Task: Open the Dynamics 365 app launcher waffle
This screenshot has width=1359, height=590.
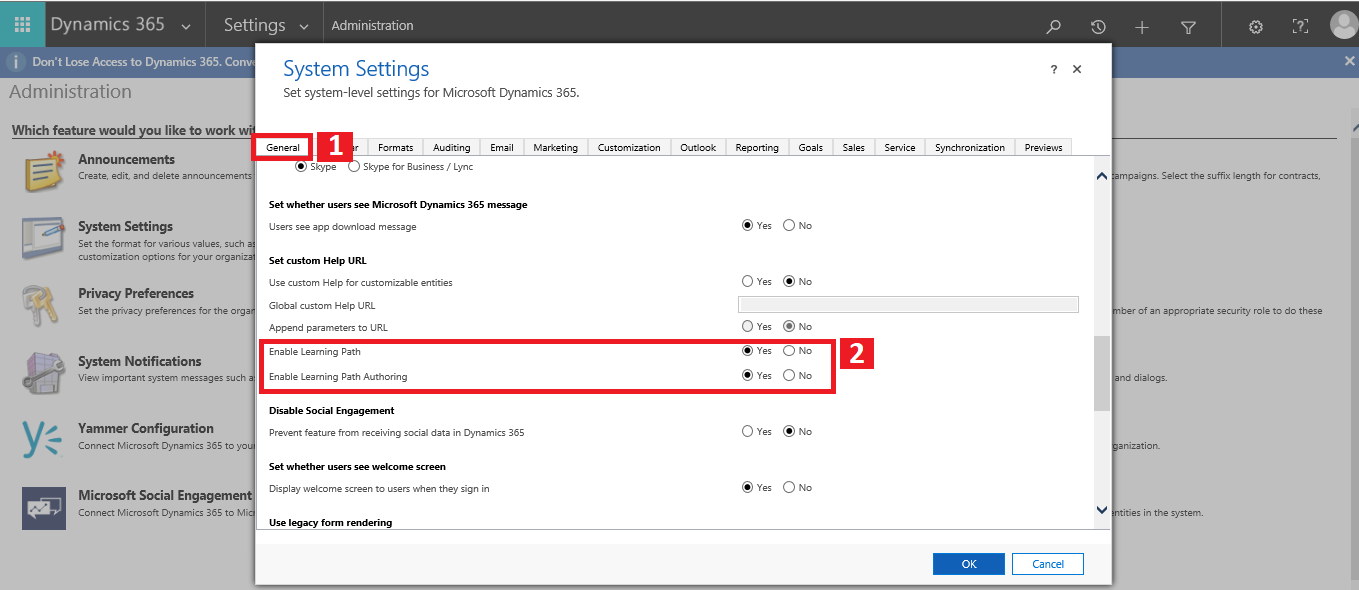Action: click(22, 25)
